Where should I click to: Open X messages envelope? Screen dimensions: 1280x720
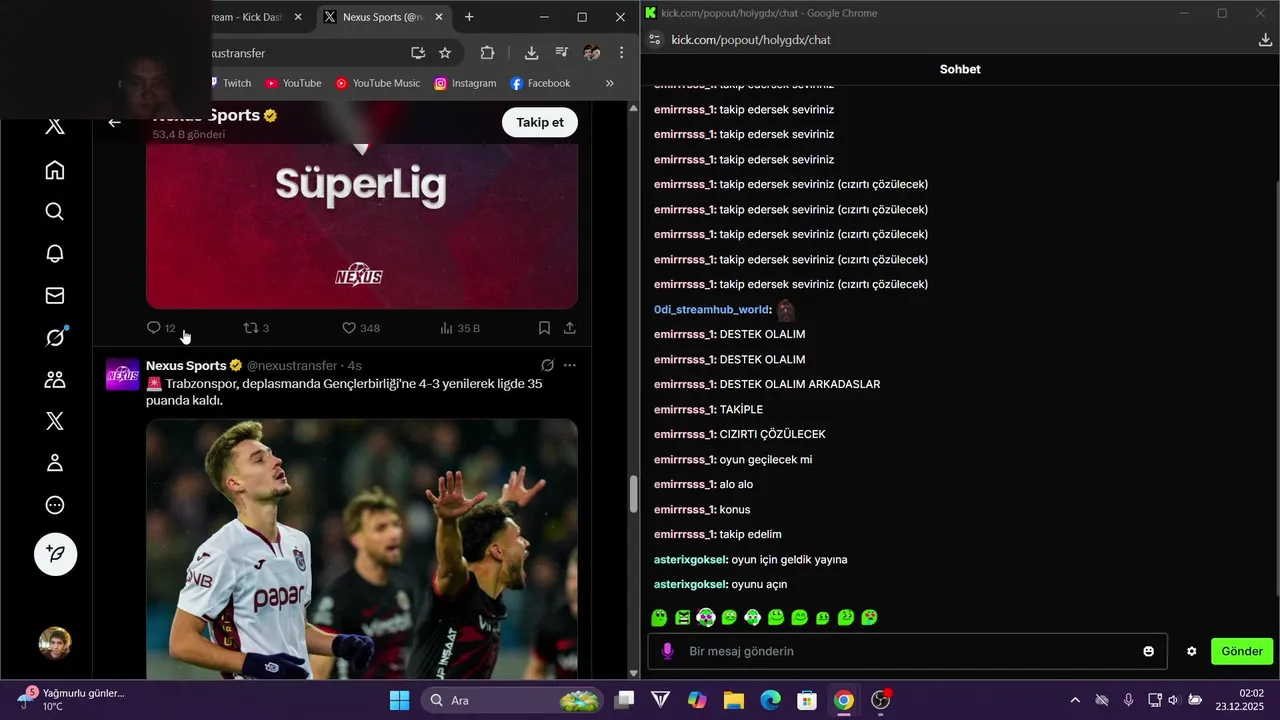[x=55, y=296]
